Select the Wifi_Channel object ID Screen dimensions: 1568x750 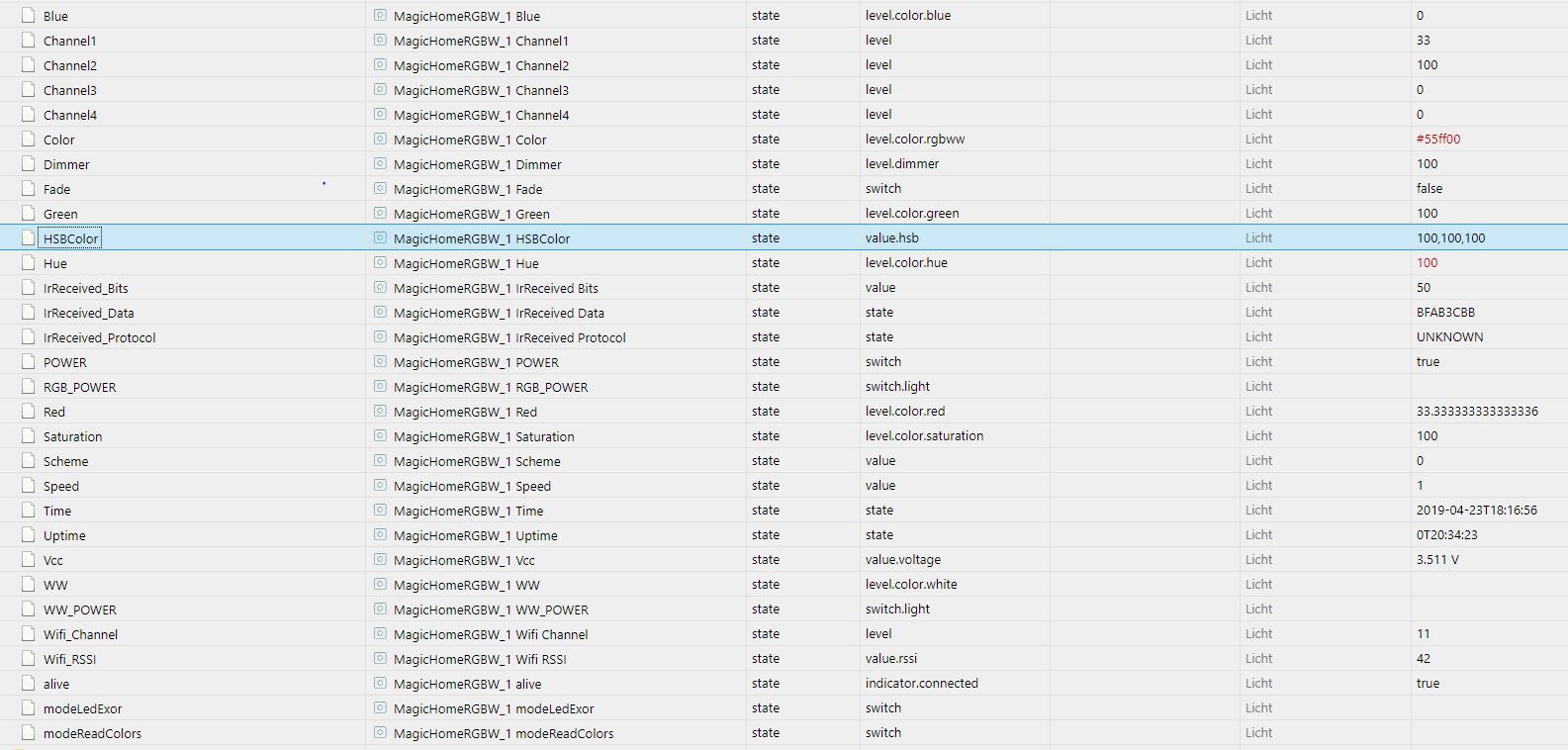[81, 634]
